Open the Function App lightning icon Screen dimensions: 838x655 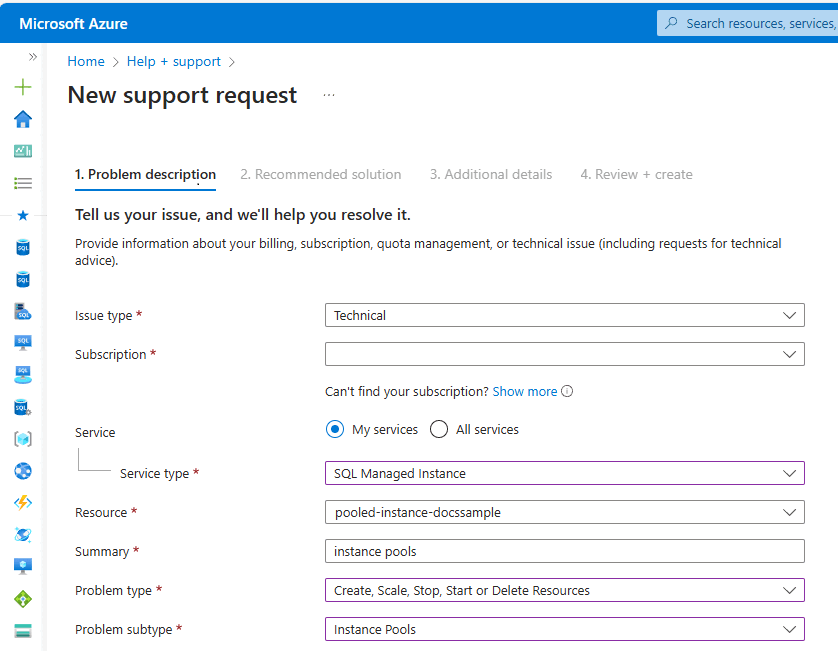[x=22, y=503]
